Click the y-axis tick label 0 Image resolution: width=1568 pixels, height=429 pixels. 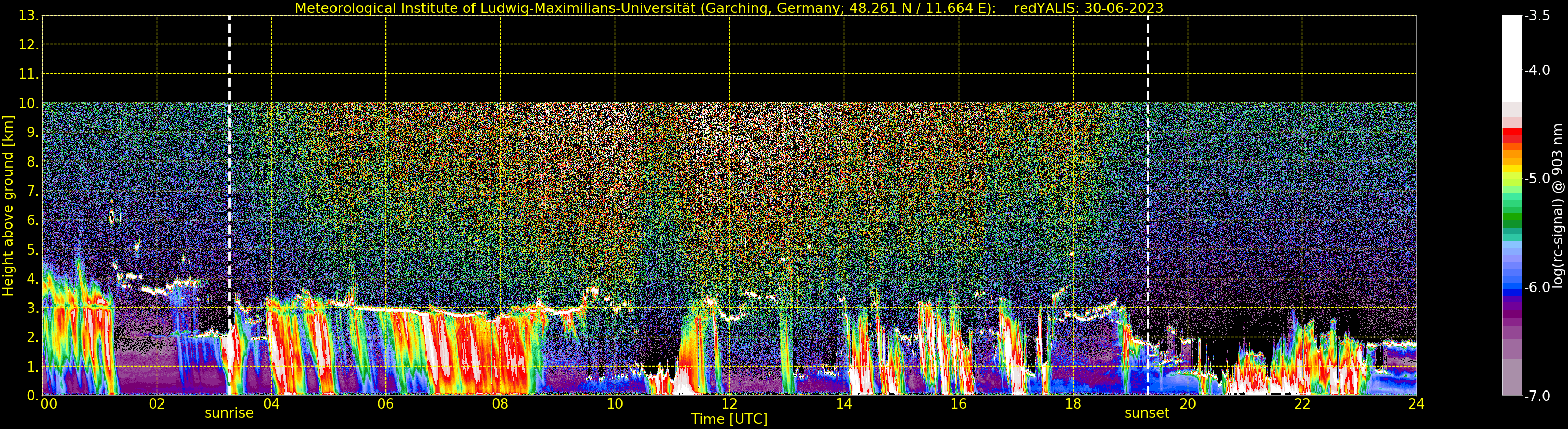click(32, 396)
